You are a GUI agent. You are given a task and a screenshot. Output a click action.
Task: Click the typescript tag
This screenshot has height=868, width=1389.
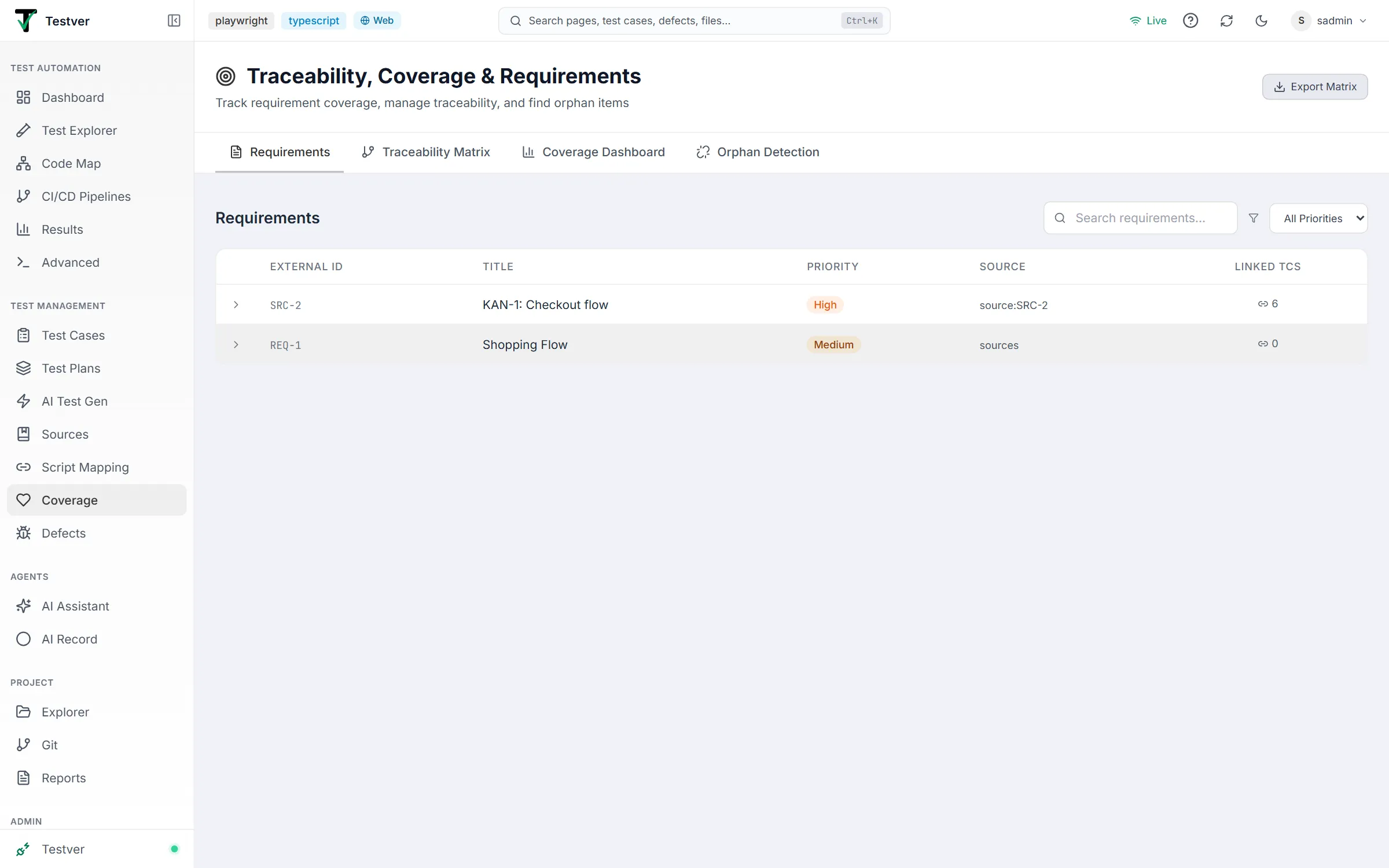314,21
